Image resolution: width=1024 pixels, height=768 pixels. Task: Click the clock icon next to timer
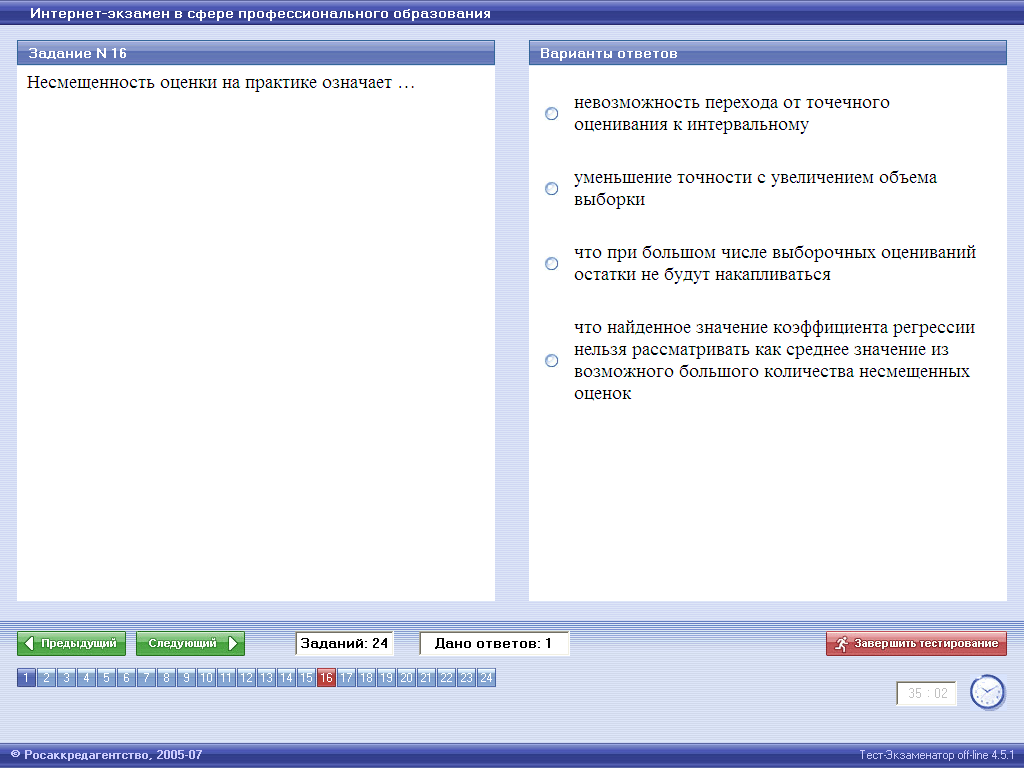(x=987, y=692)
